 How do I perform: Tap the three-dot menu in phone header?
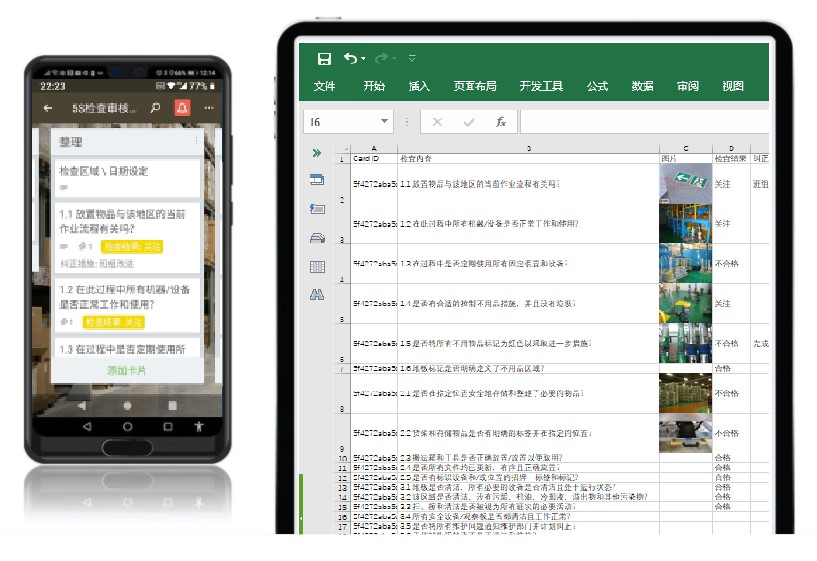tap(209, 108)
